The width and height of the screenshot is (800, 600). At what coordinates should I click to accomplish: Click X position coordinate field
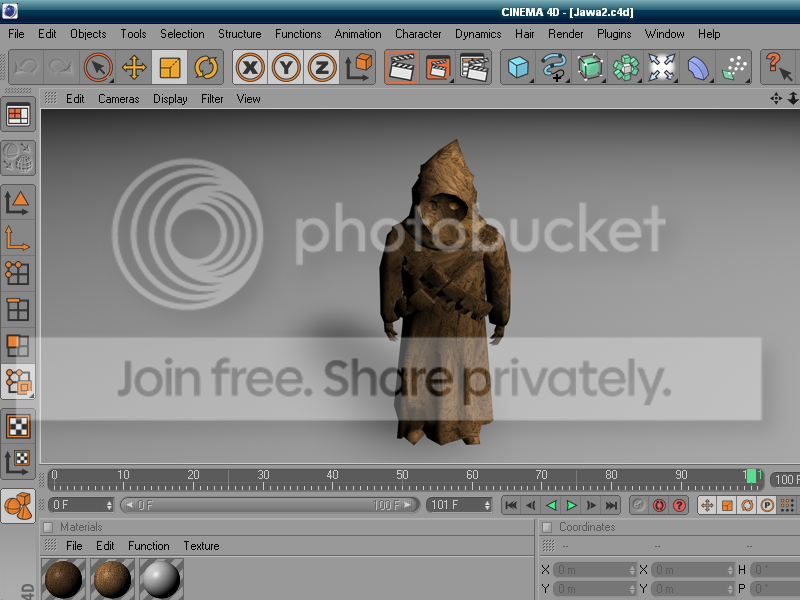(595, 570)
